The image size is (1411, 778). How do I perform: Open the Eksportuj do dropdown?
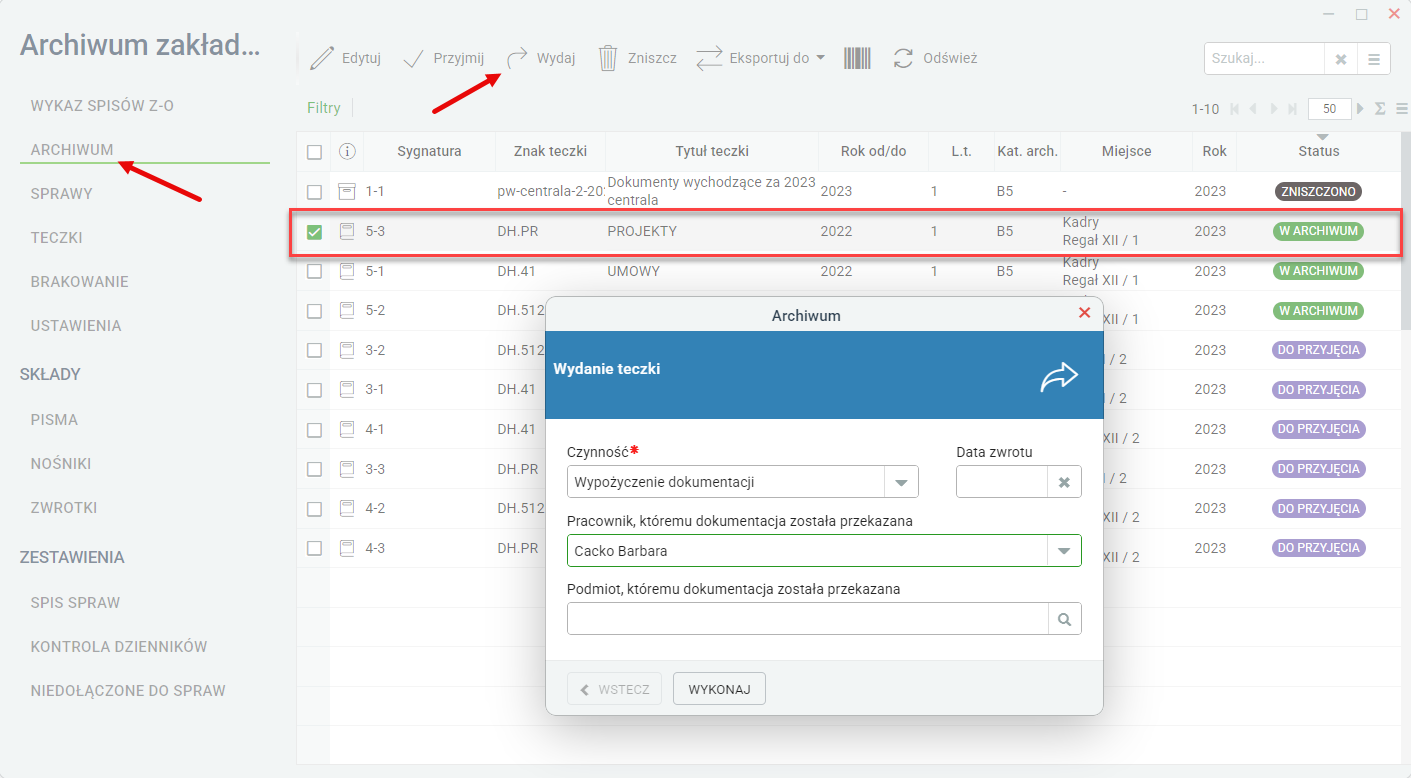[760, 58]
